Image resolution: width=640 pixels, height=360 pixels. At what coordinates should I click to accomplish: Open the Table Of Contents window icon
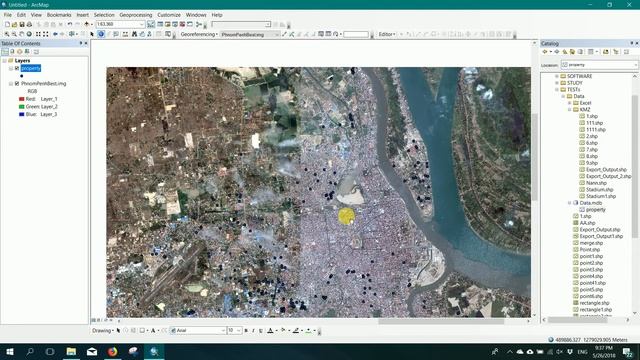pyautogui.click(x=160, y=24)
